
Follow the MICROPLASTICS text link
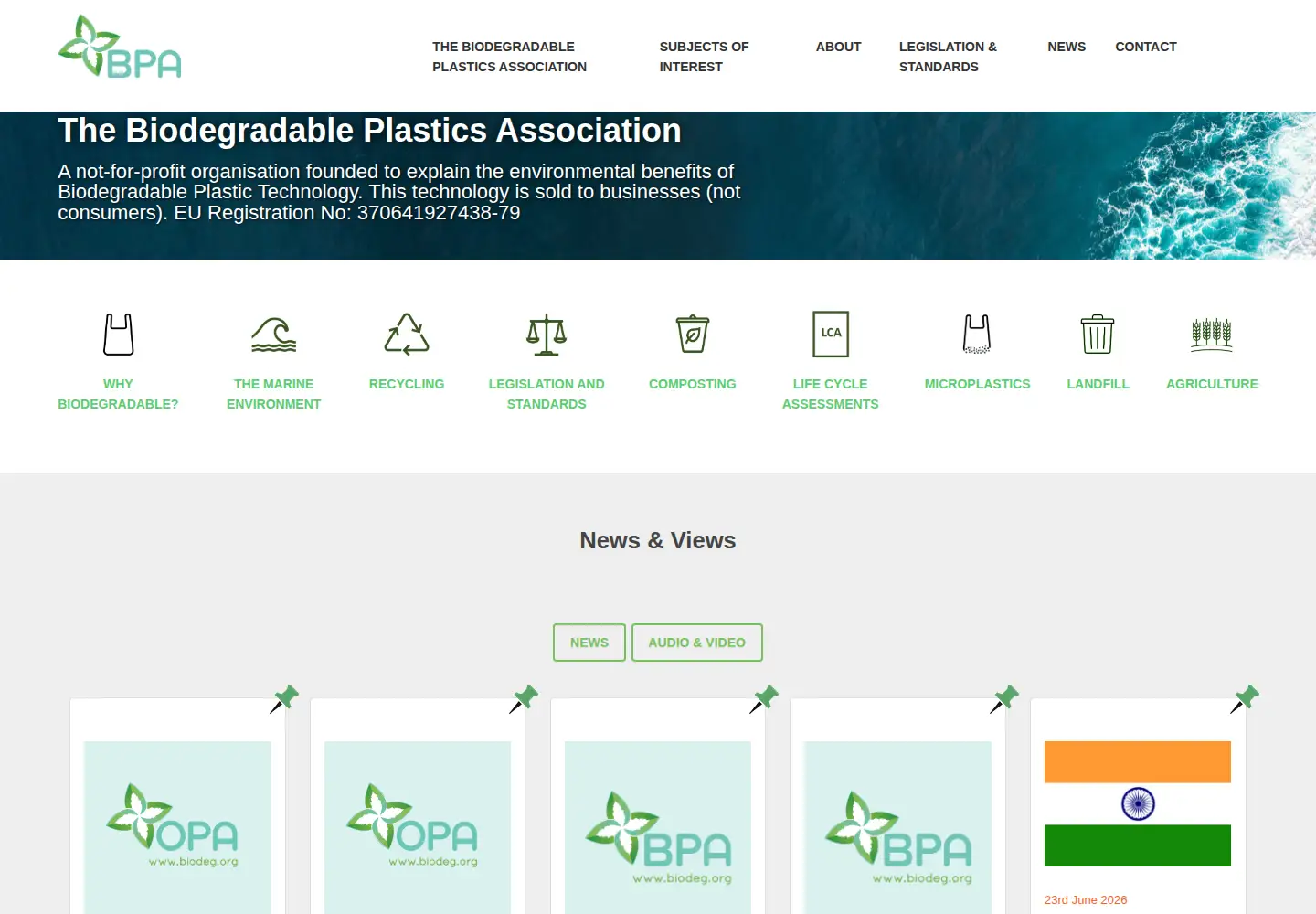coord(977,384)
